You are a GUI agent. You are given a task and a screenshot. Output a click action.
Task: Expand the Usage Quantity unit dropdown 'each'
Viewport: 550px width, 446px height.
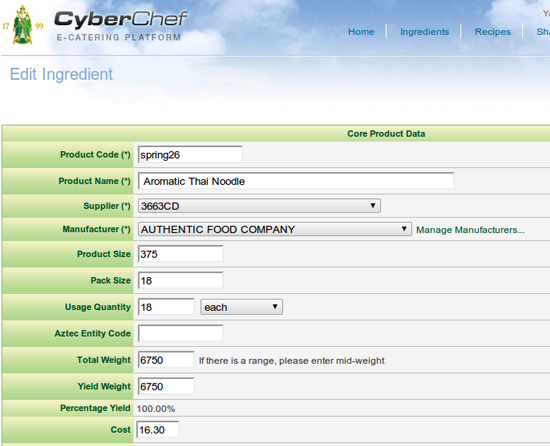tap(241, 307)
